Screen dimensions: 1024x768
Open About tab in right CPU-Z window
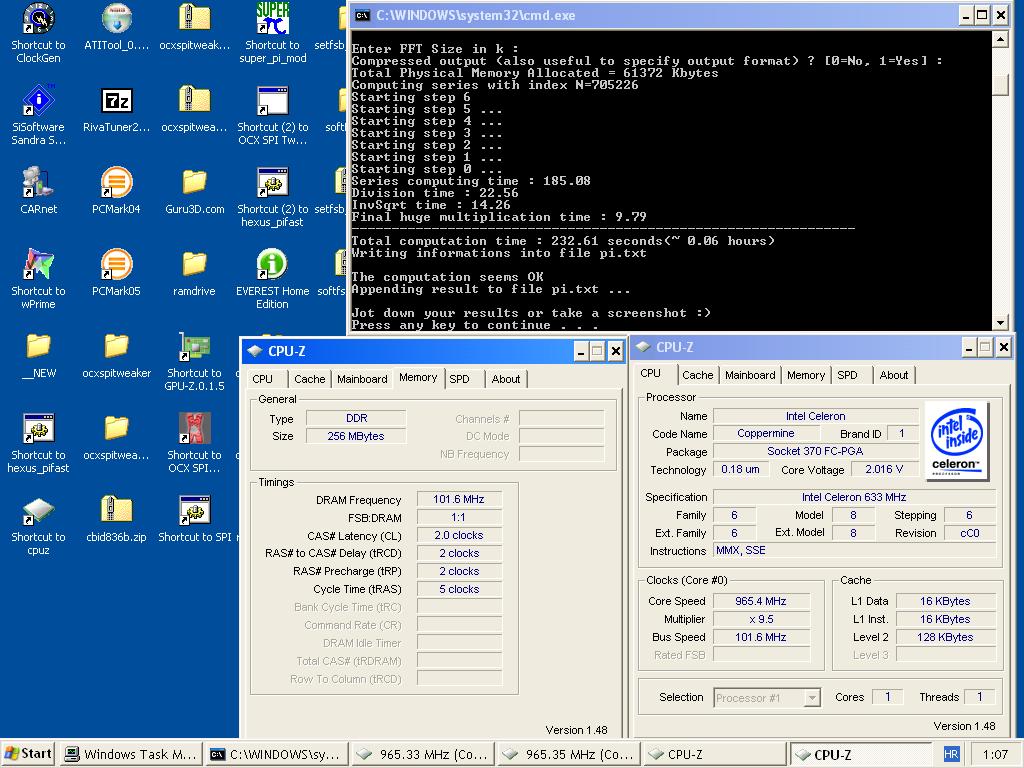point(894,375)
